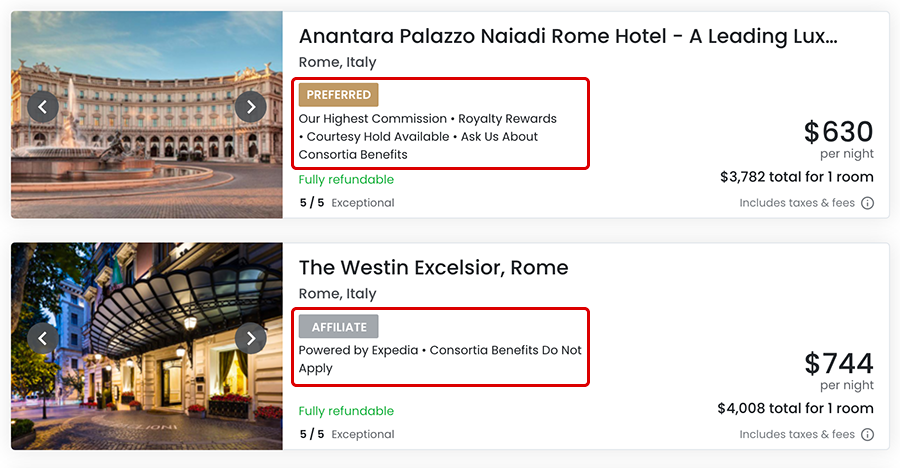Image resolution: width=900 pixels, height=468 pixels.
Task: Show previous photo of Anantara Palazzo Naiadi
Action: 43,106
